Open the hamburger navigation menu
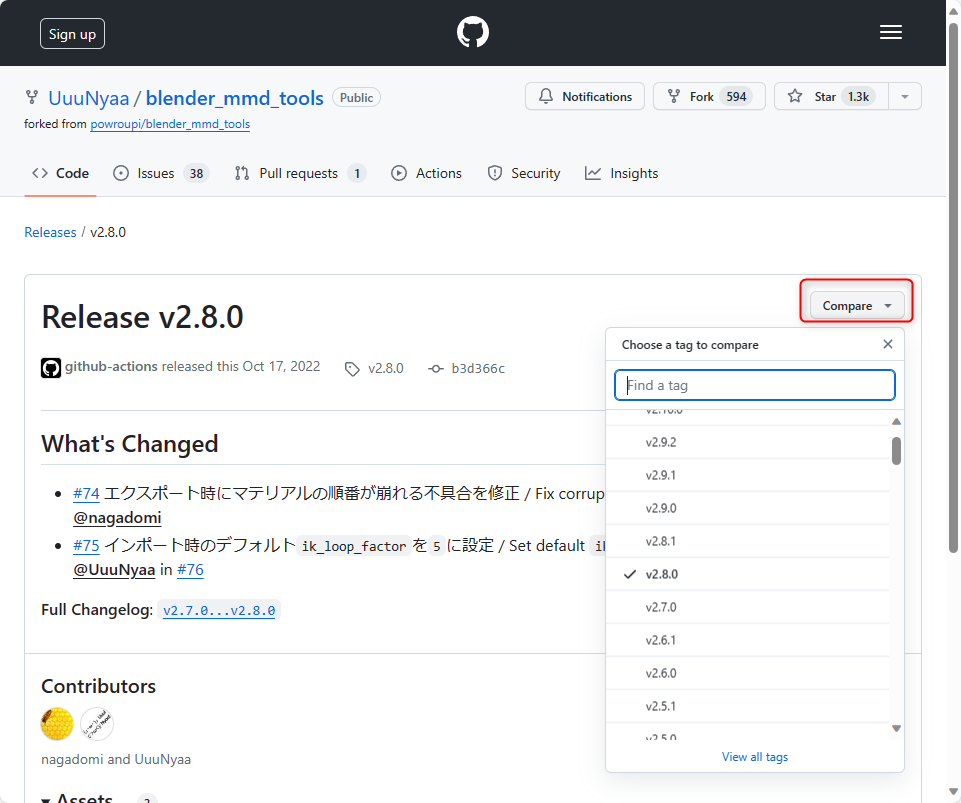The image size is (961, 803). coord(891,32)
